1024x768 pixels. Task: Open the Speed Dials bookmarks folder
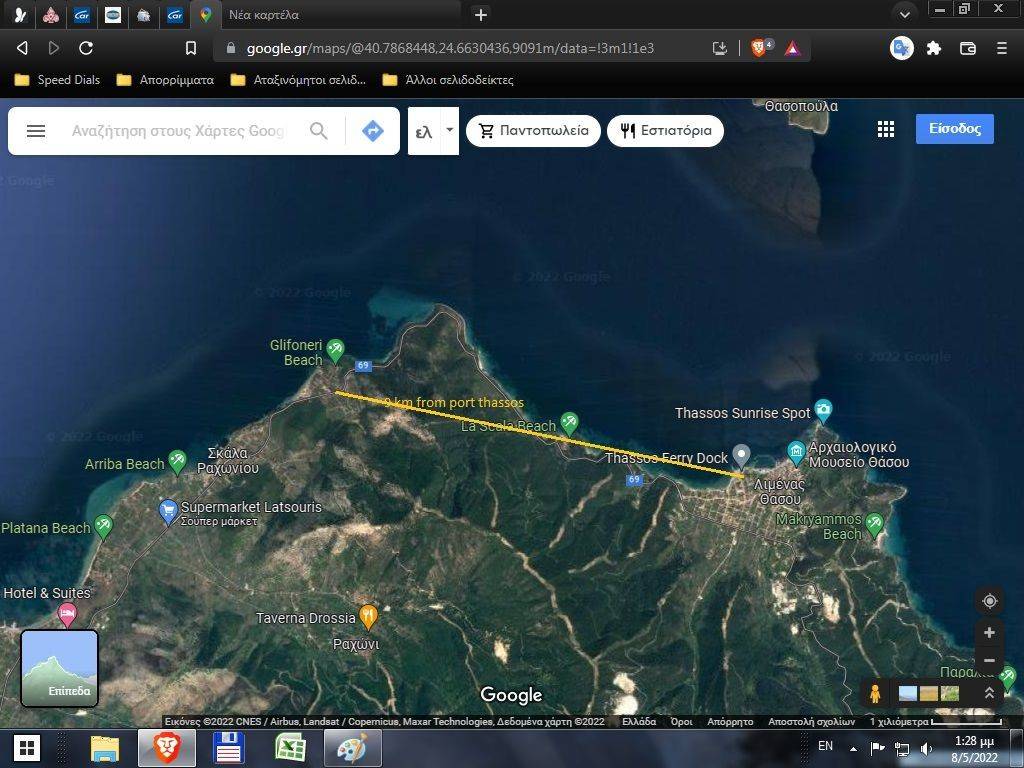click(x=57, y=80)
